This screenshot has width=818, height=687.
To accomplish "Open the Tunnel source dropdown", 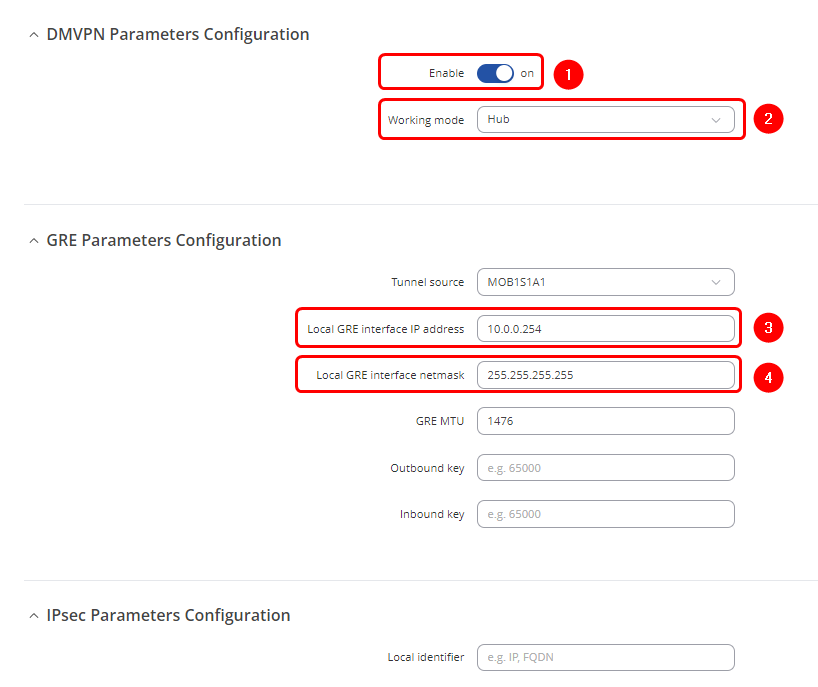I will [x=605, y=282].
